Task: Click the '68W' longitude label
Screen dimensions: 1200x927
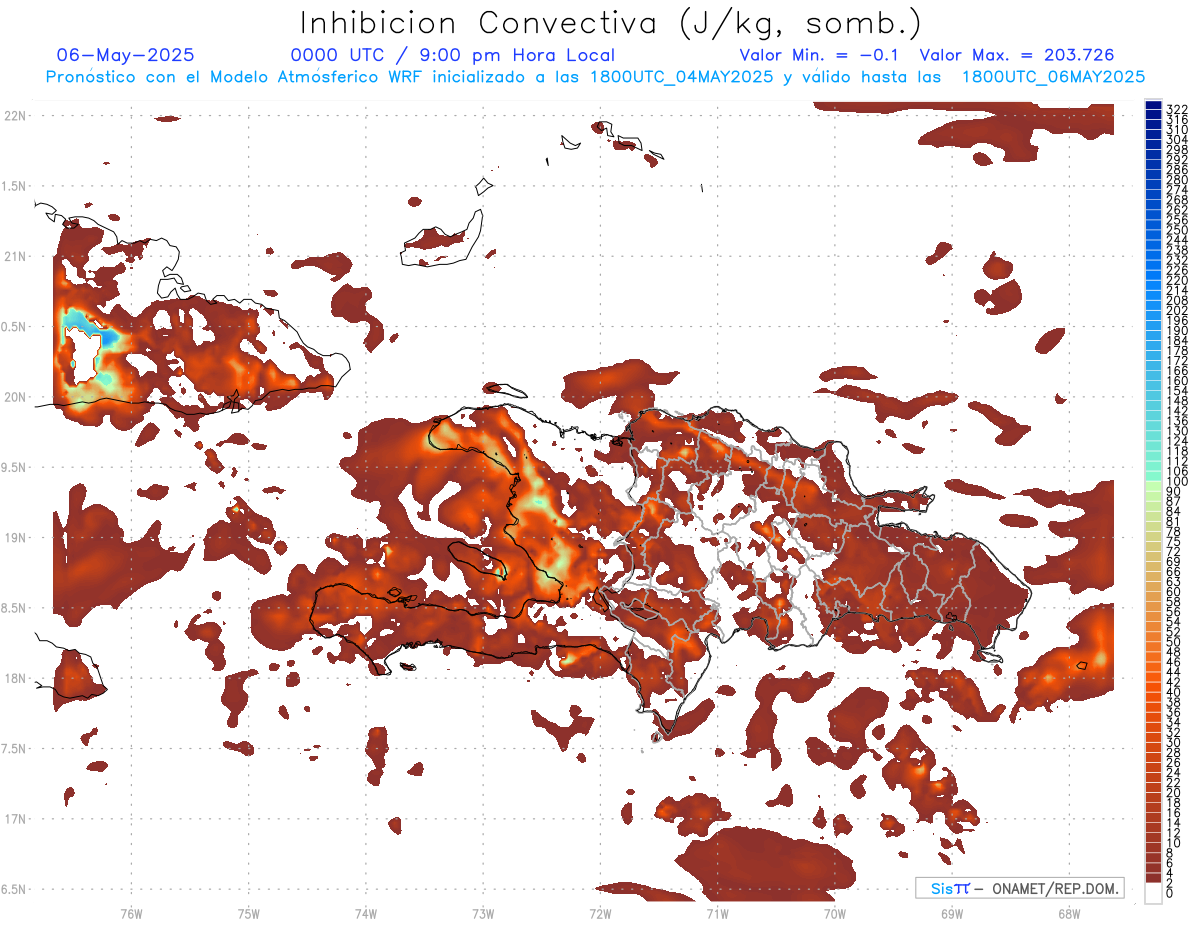Action: [x=1069, y=913]
